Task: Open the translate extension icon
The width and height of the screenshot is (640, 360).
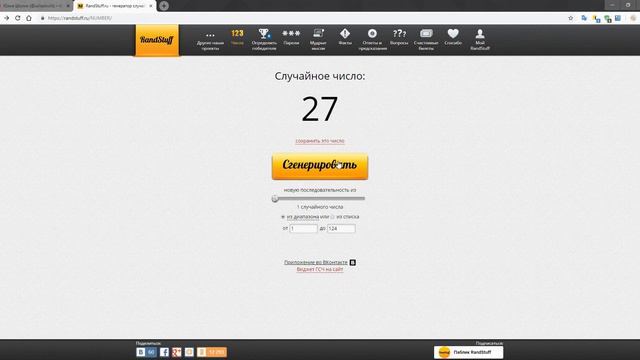Action: 584,18
